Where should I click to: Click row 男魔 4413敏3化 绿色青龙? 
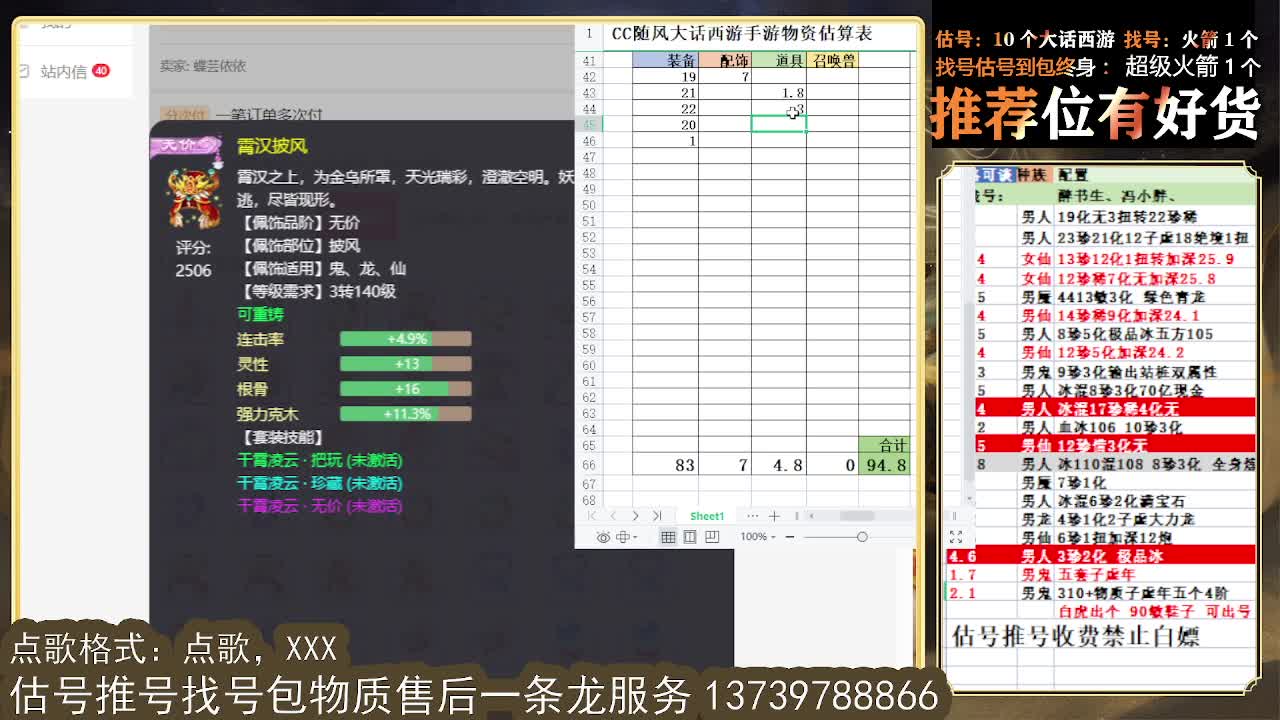pos(1116,297)
